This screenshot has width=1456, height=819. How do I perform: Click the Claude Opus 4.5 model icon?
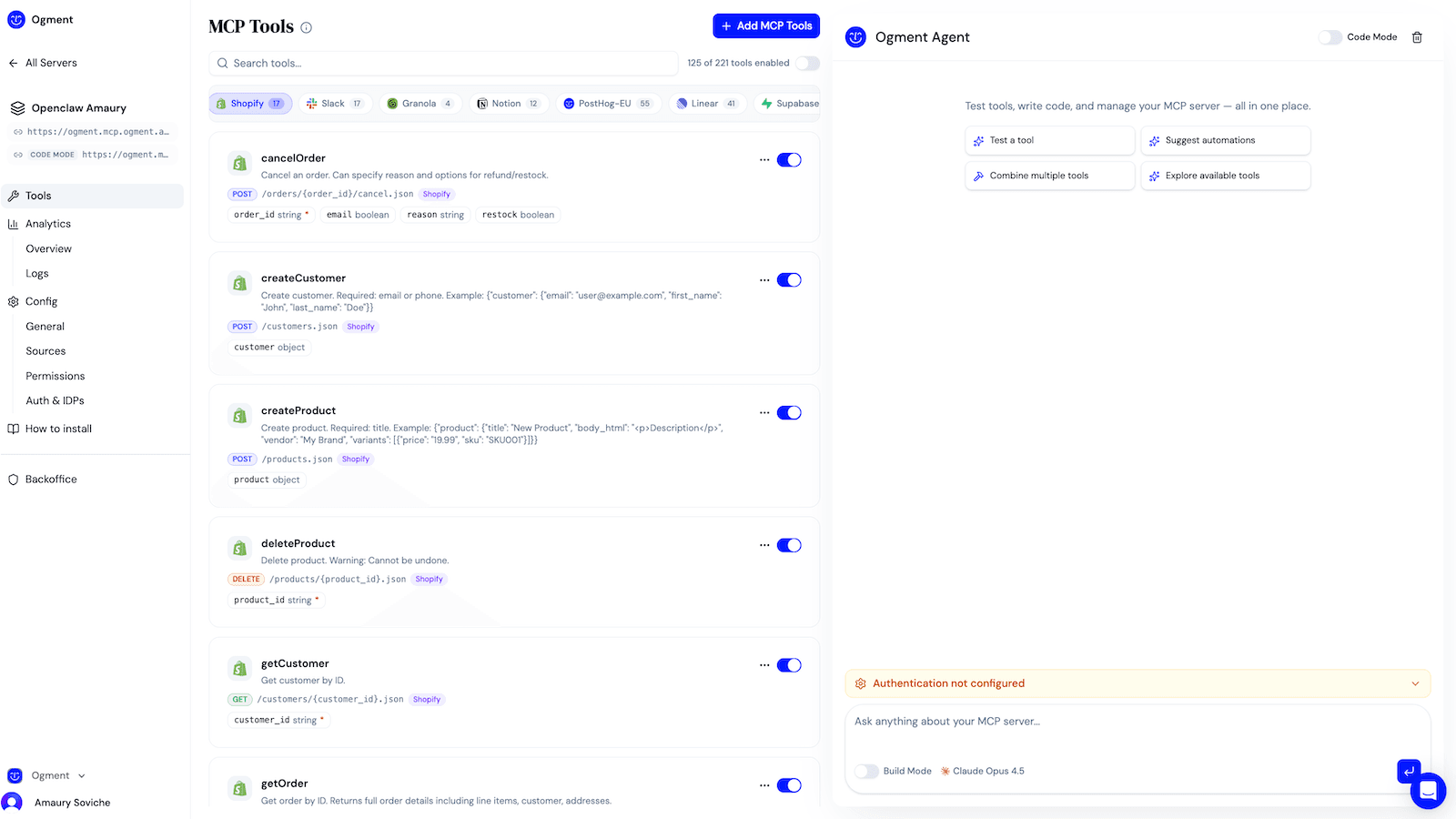pos(945,771)
